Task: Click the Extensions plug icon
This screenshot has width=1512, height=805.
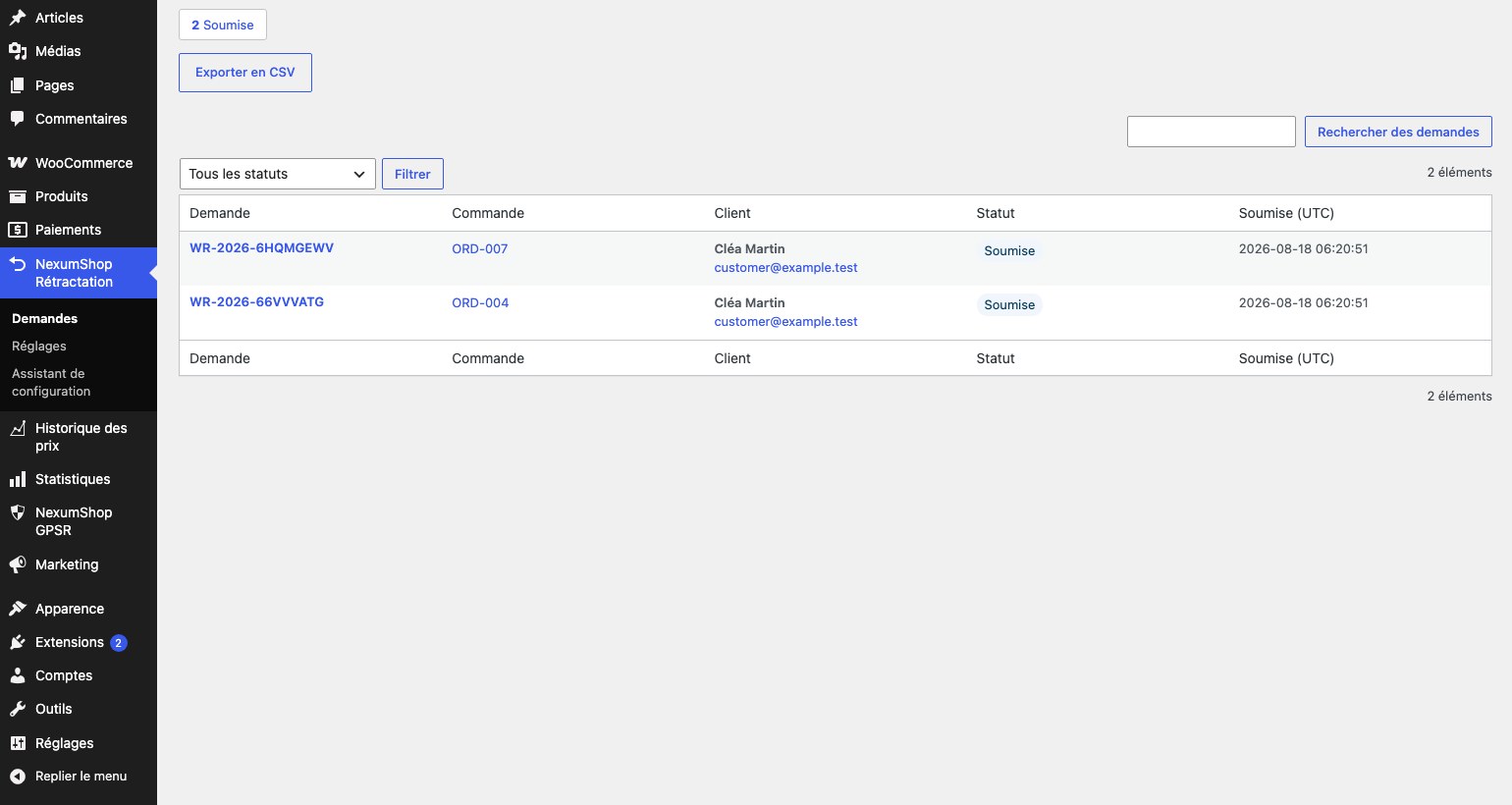Action: point(18,642)
